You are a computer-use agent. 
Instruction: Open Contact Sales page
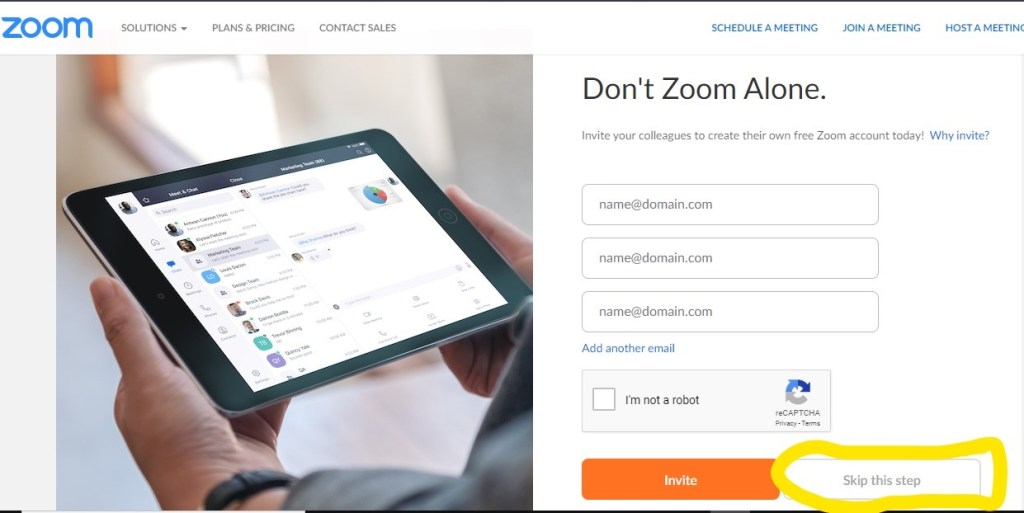(357, 28)
